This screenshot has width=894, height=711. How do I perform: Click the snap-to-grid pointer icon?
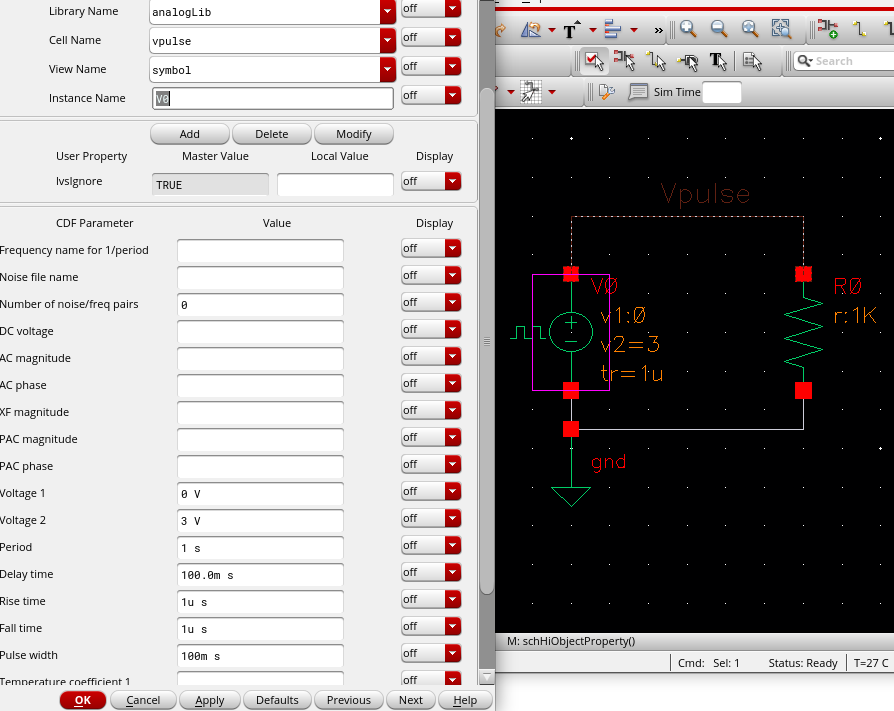click(x=531, y=92)
